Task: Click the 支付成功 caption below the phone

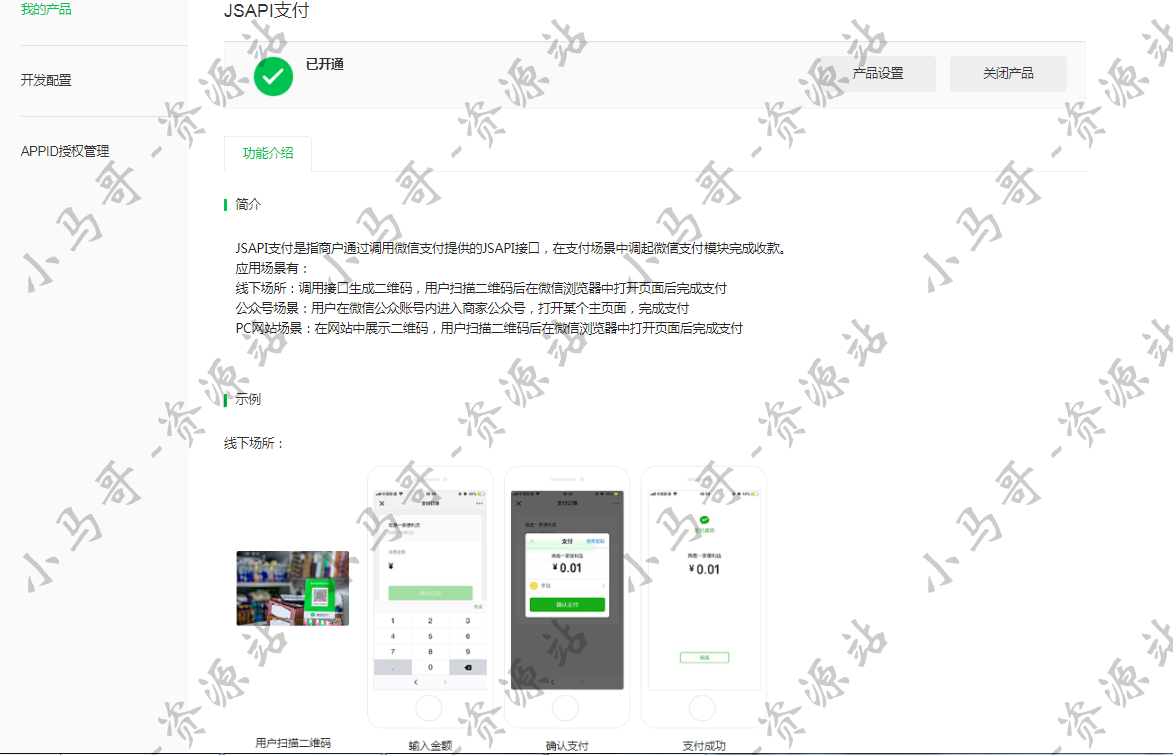Action: tap(704, 745)
